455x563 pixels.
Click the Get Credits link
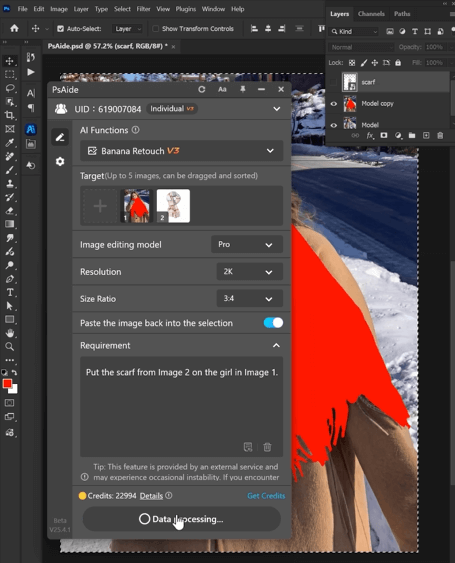point(266,496)
